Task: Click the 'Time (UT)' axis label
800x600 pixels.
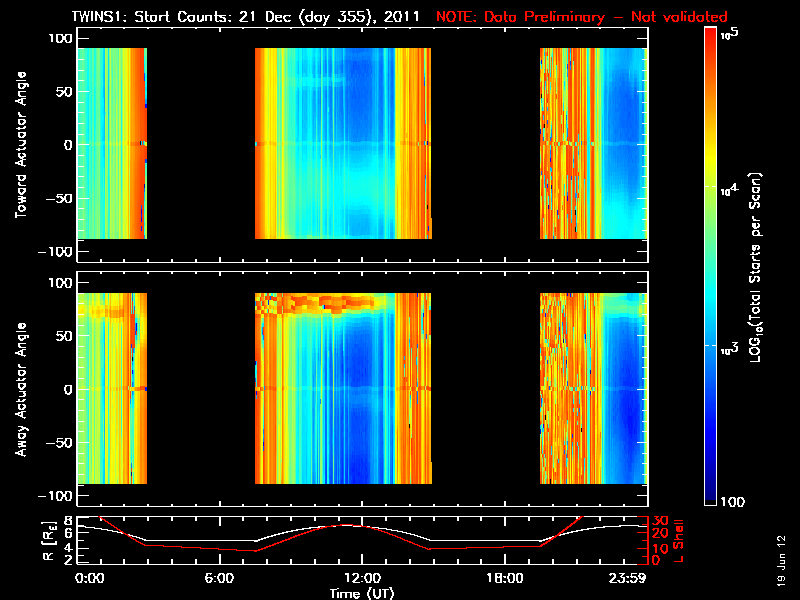Action: click(361, 593)
